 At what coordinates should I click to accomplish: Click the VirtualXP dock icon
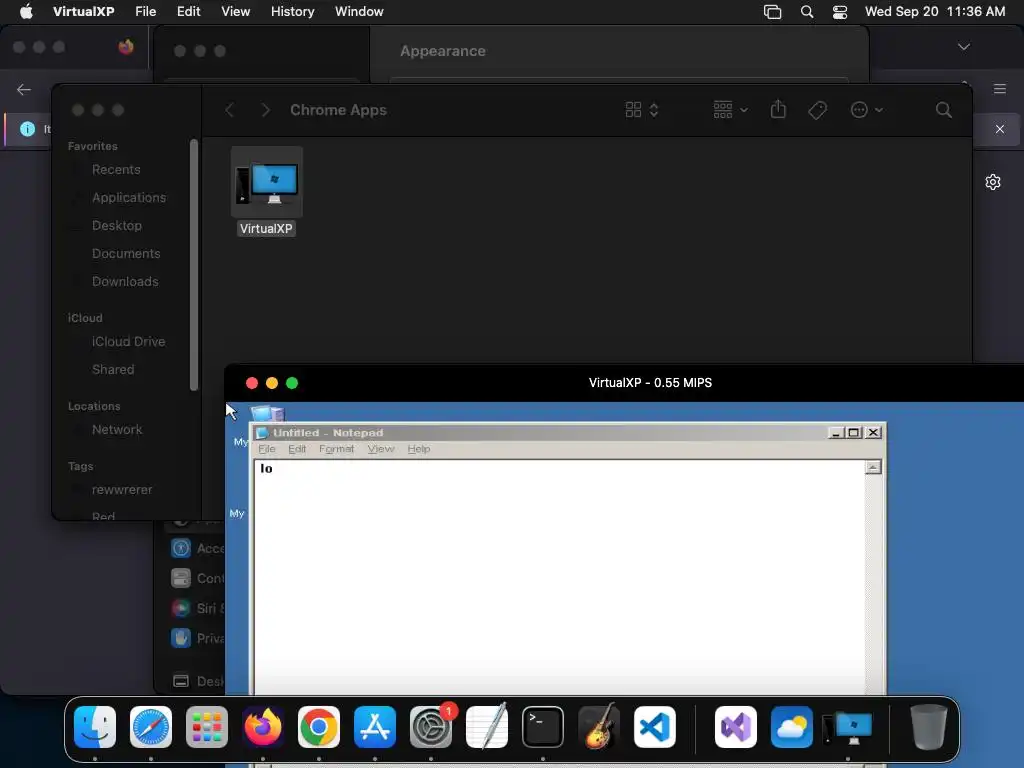[x=848, y=727]
